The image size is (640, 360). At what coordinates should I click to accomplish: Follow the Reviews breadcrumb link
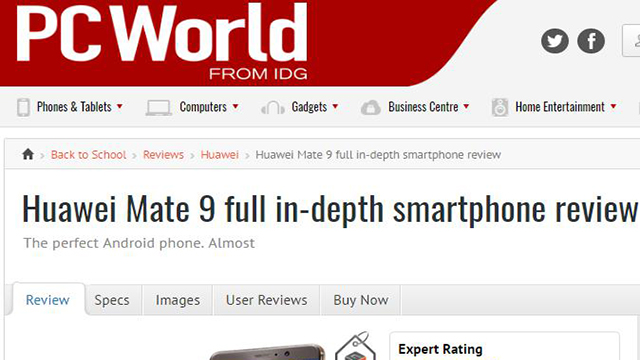click(x=163, y=155)
